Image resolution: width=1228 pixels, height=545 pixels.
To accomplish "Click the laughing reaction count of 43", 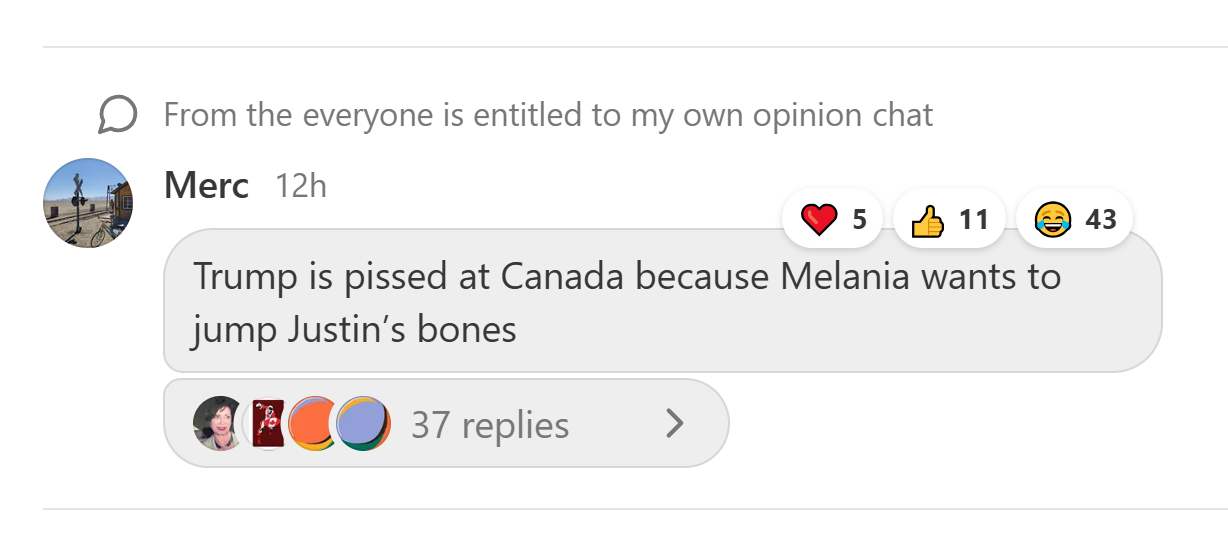I will pyautogui.click(x=1100, y=219).
